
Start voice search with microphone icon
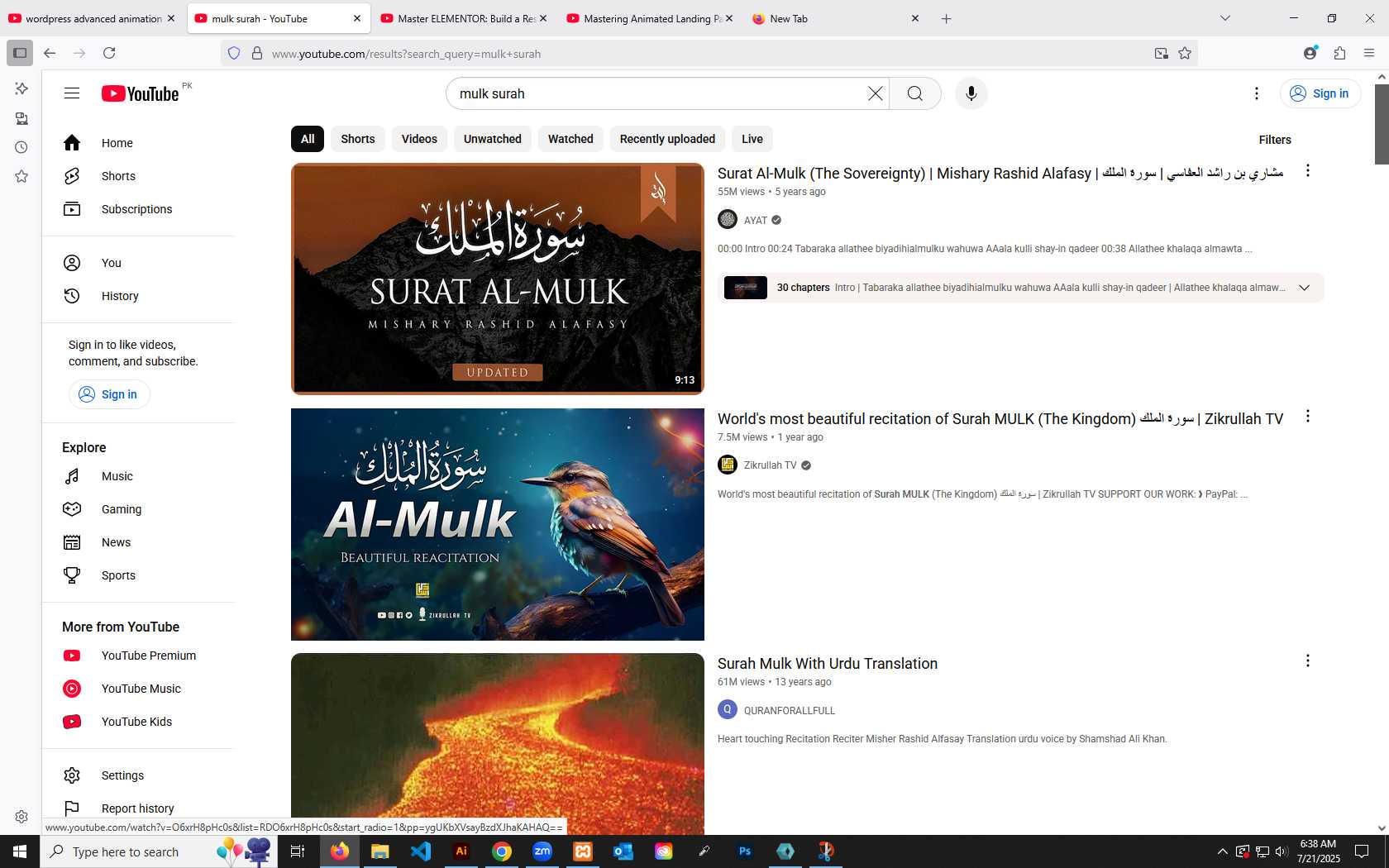[971, 93]
